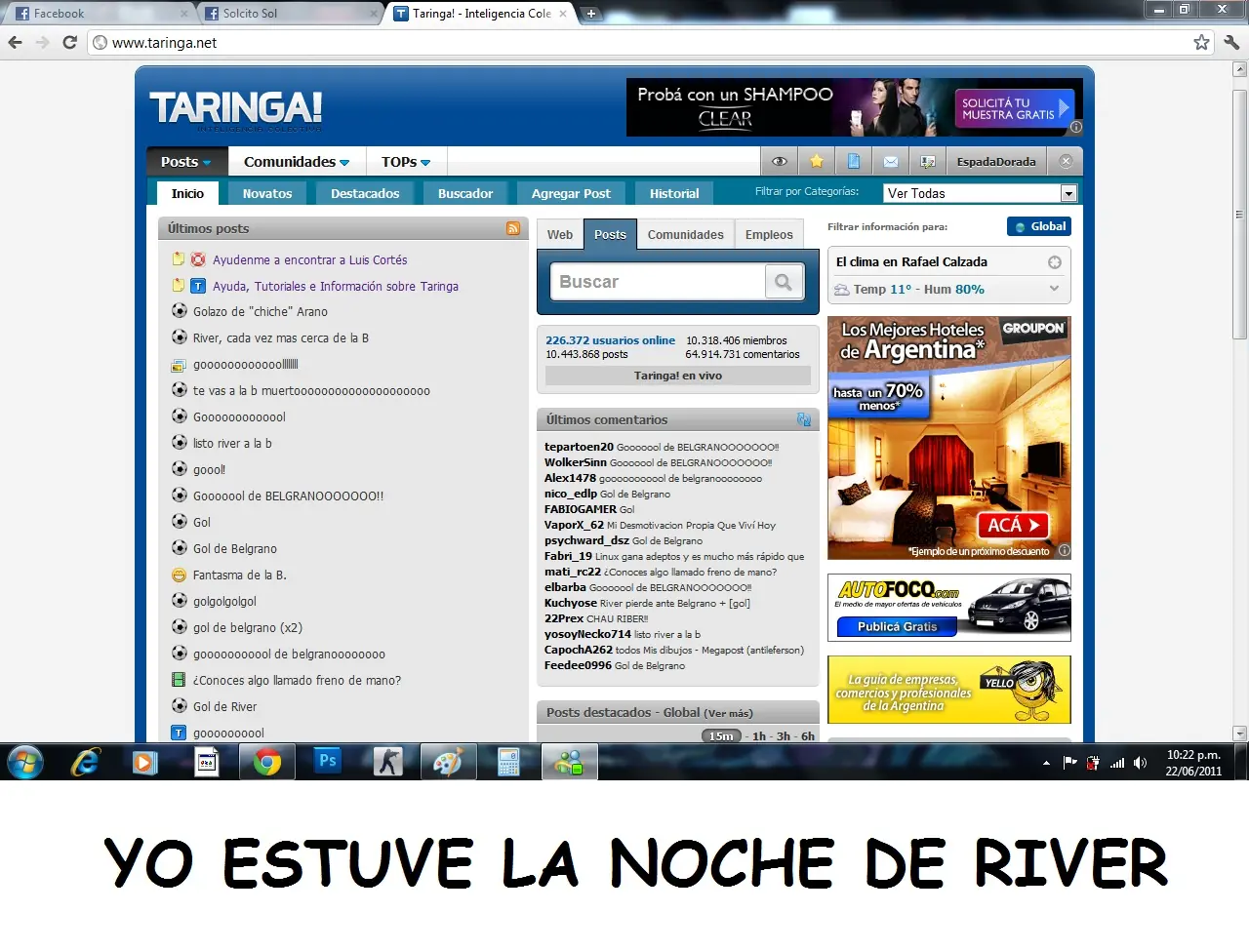The image size is (1249, 952).
Task: Select the Destacados tab
Action: (365, 193)
